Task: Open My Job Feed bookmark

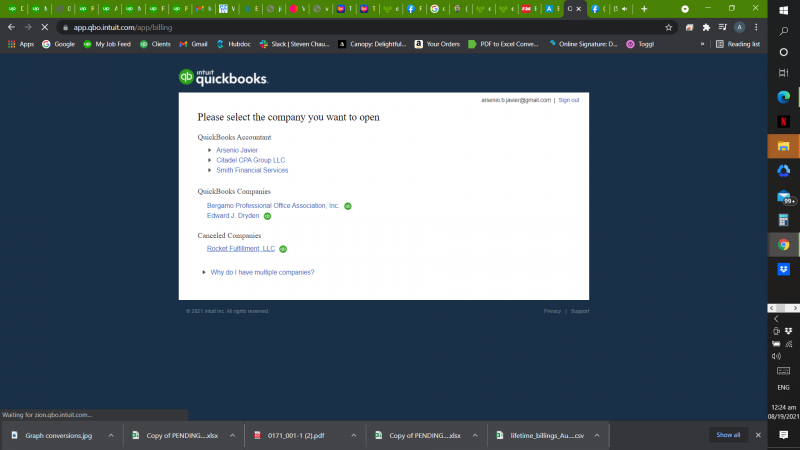Action: pyautogui.click(x=107, y=44)
